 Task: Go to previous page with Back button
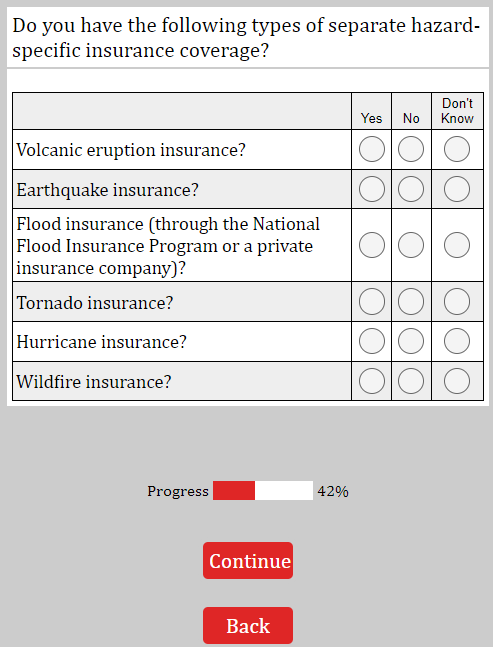pyautogui.click(x=248, y=625)
